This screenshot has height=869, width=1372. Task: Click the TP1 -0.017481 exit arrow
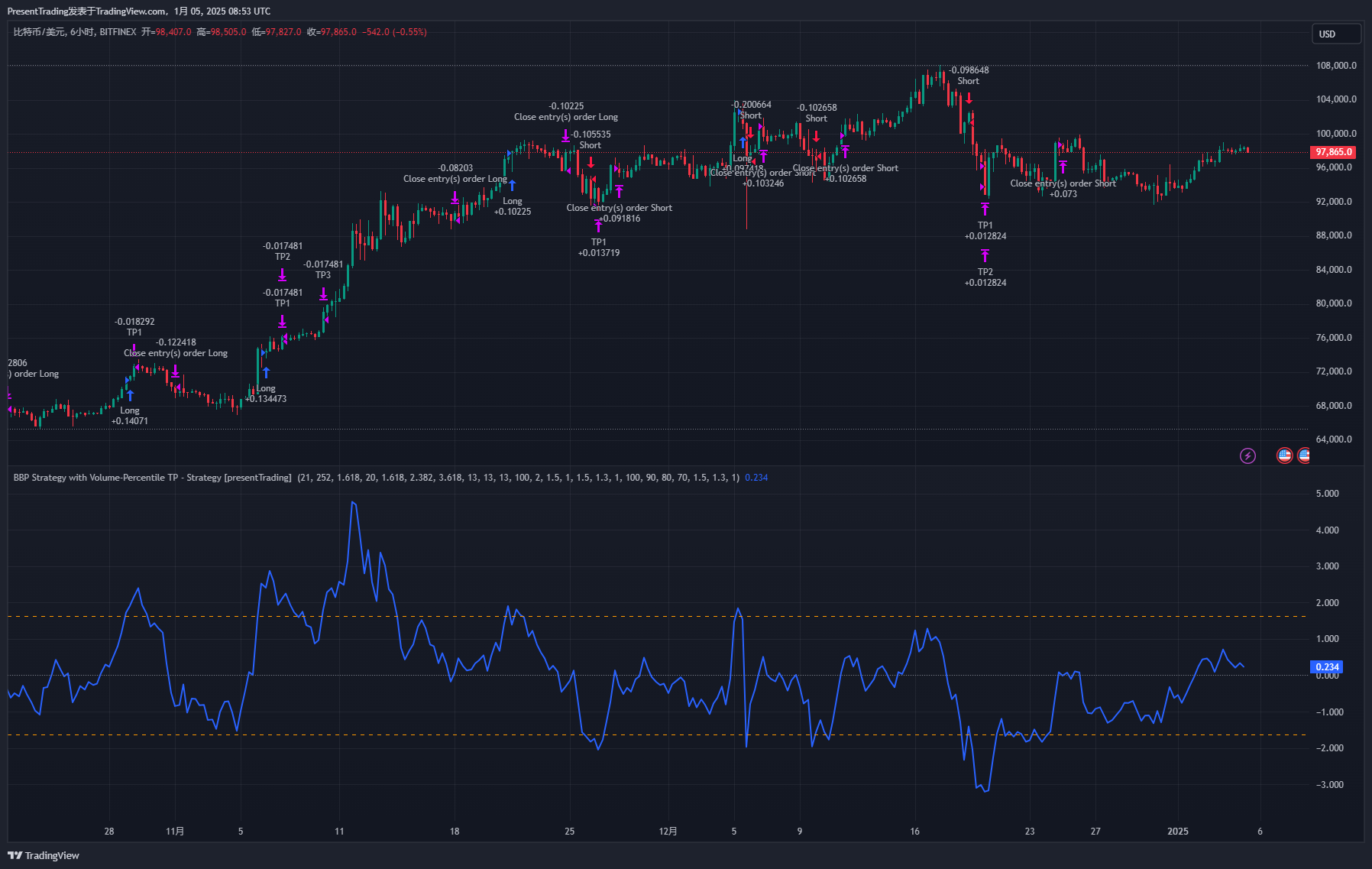click(x=282, y=321)
